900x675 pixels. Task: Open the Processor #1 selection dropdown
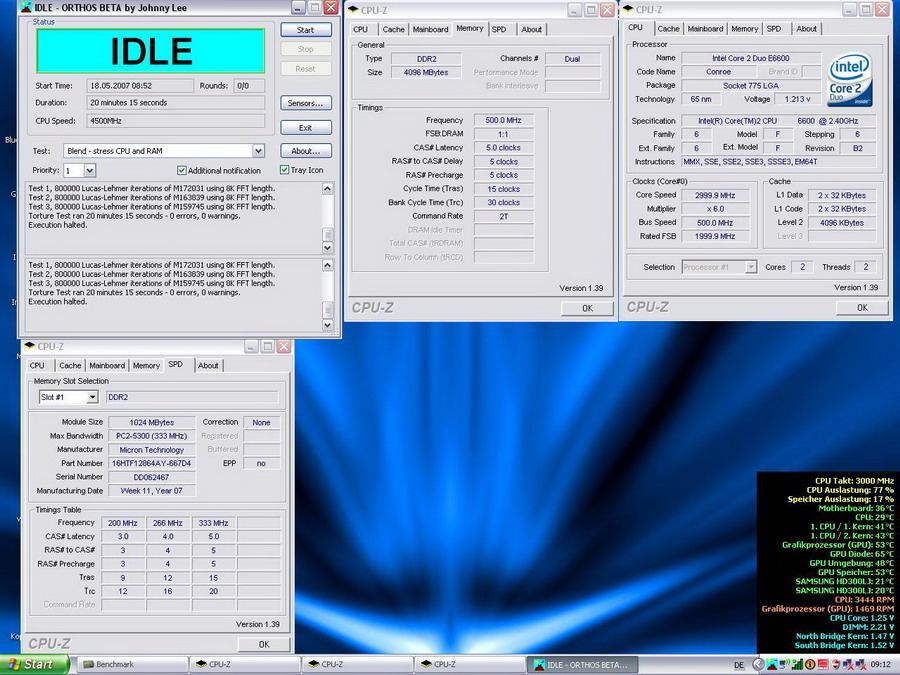point(751,267)
